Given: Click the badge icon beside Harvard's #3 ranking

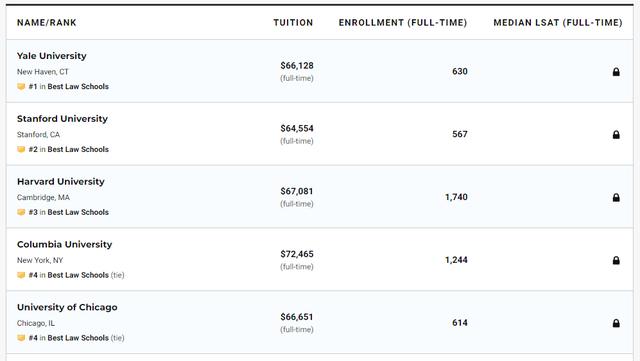Looking at the screenshot, I should pyautogui.click(x=21, y=212).
